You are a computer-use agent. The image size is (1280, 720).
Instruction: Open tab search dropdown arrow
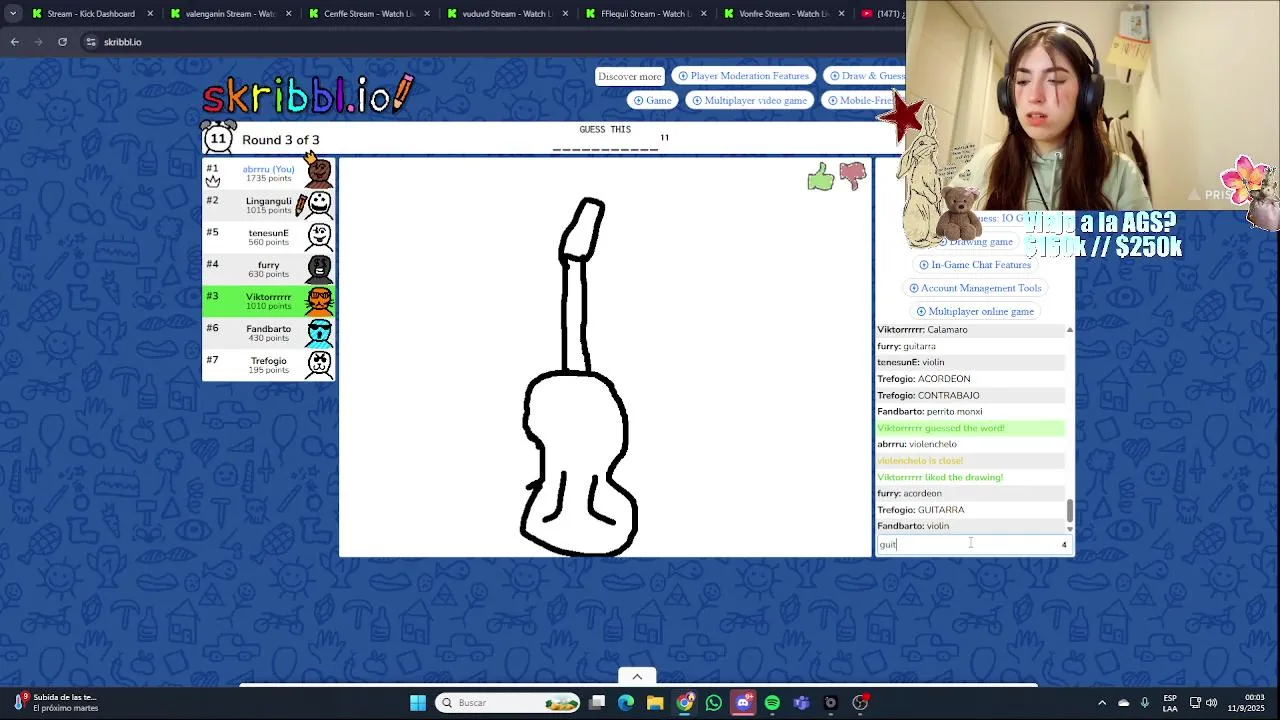click(x=13, y=14)
